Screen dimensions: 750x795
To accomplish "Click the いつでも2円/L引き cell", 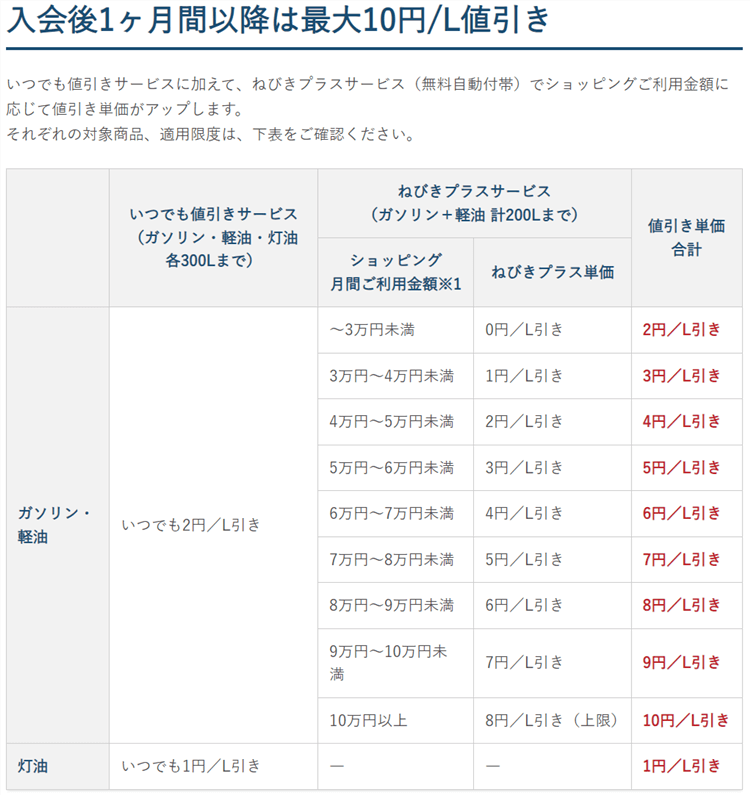I will [x=190, y=524].
